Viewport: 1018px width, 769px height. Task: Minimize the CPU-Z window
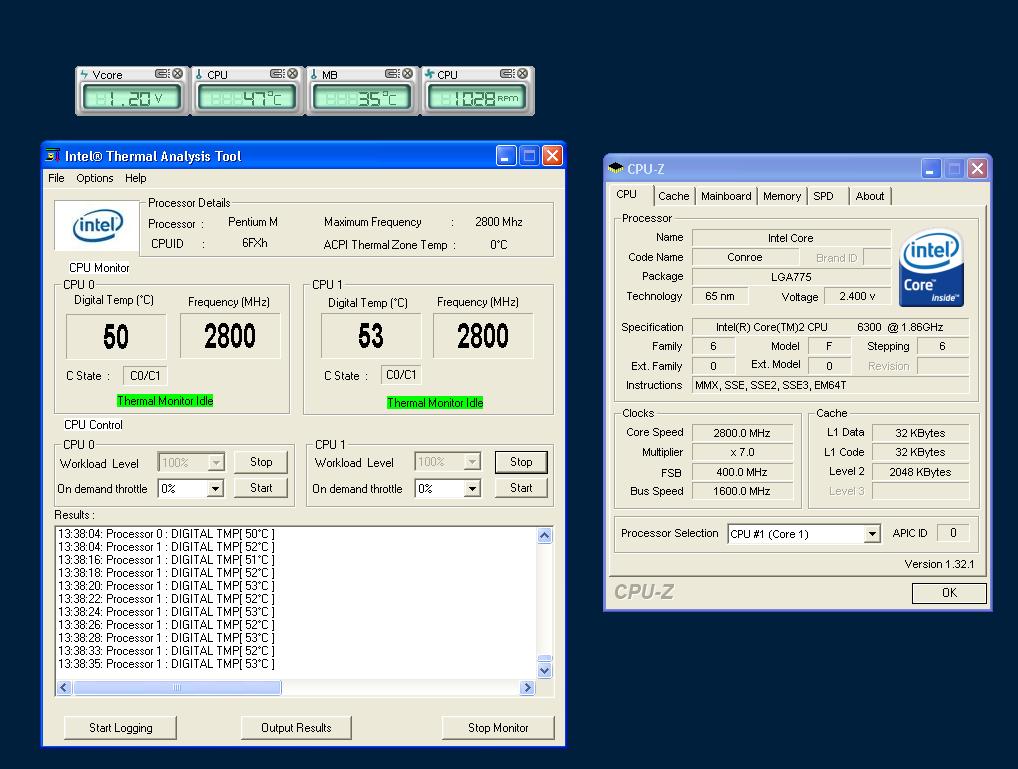930,170
